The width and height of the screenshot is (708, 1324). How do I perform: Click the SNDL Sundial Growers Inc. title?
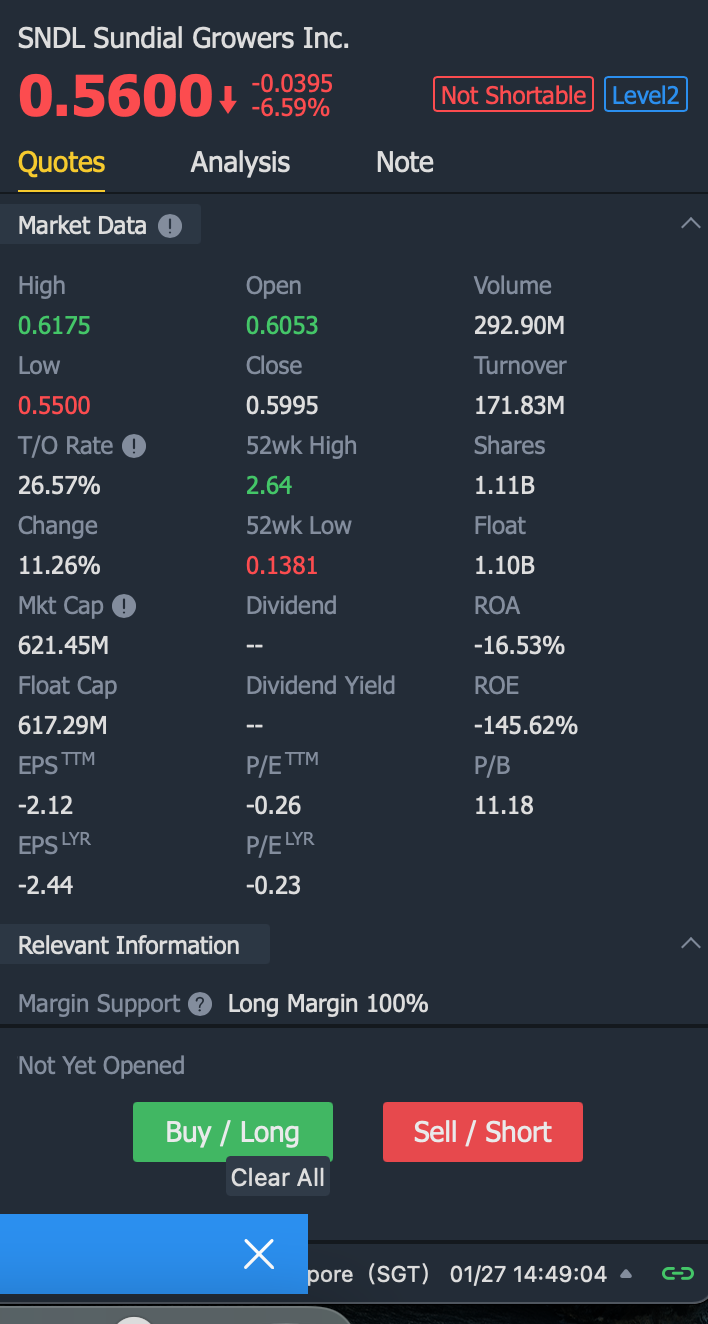point(184,39)
